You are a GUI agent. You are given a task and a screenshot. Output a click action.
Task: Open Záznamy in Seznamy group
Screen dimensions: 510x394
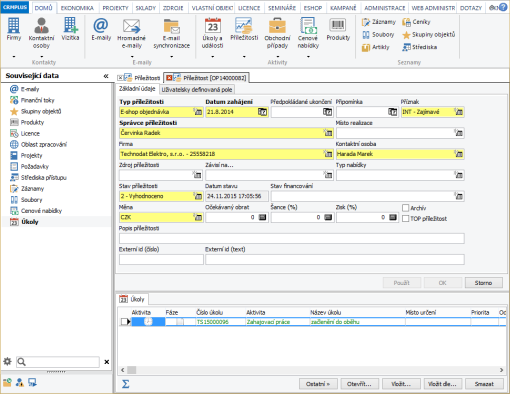[x=379, y=22]
